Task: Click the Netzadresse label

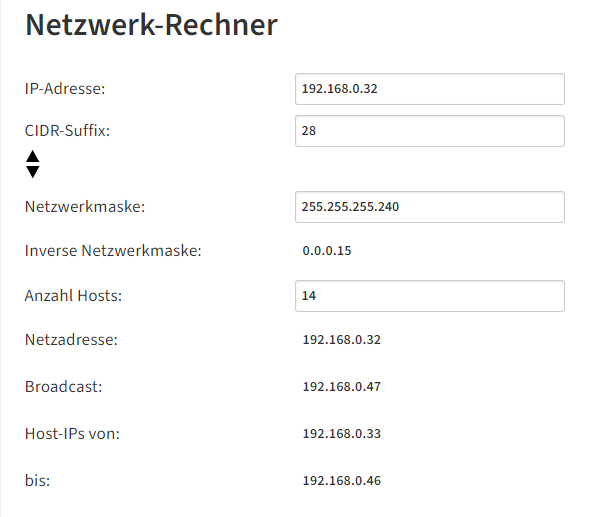Action: (71, 340)
